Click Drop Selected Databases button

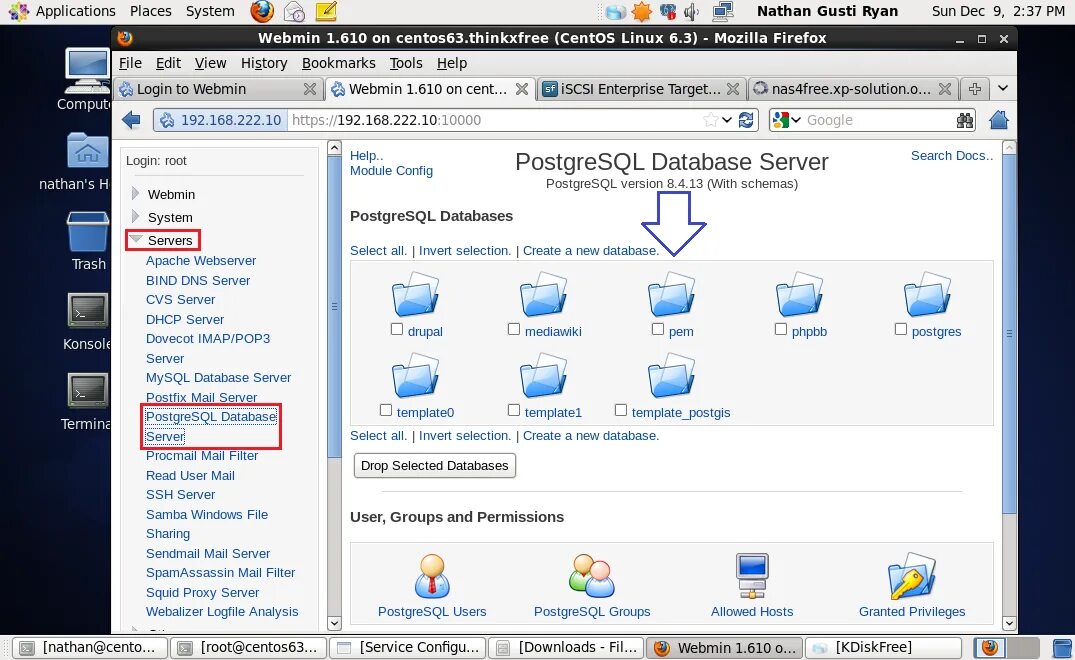pos(435,465)
